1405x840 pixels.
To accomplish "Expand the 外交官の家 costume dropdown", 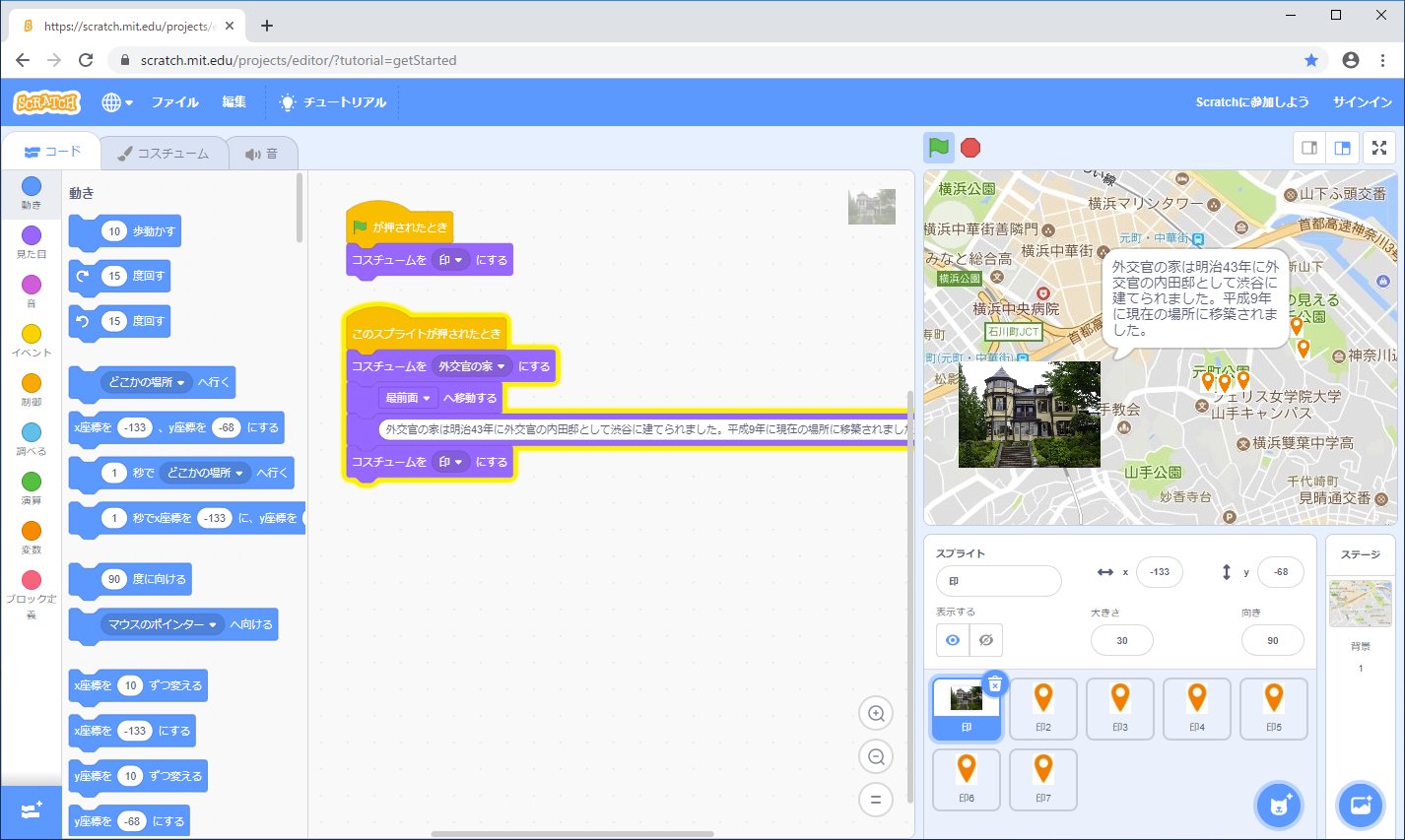I will pyautogui.click(x=471, y=366).
